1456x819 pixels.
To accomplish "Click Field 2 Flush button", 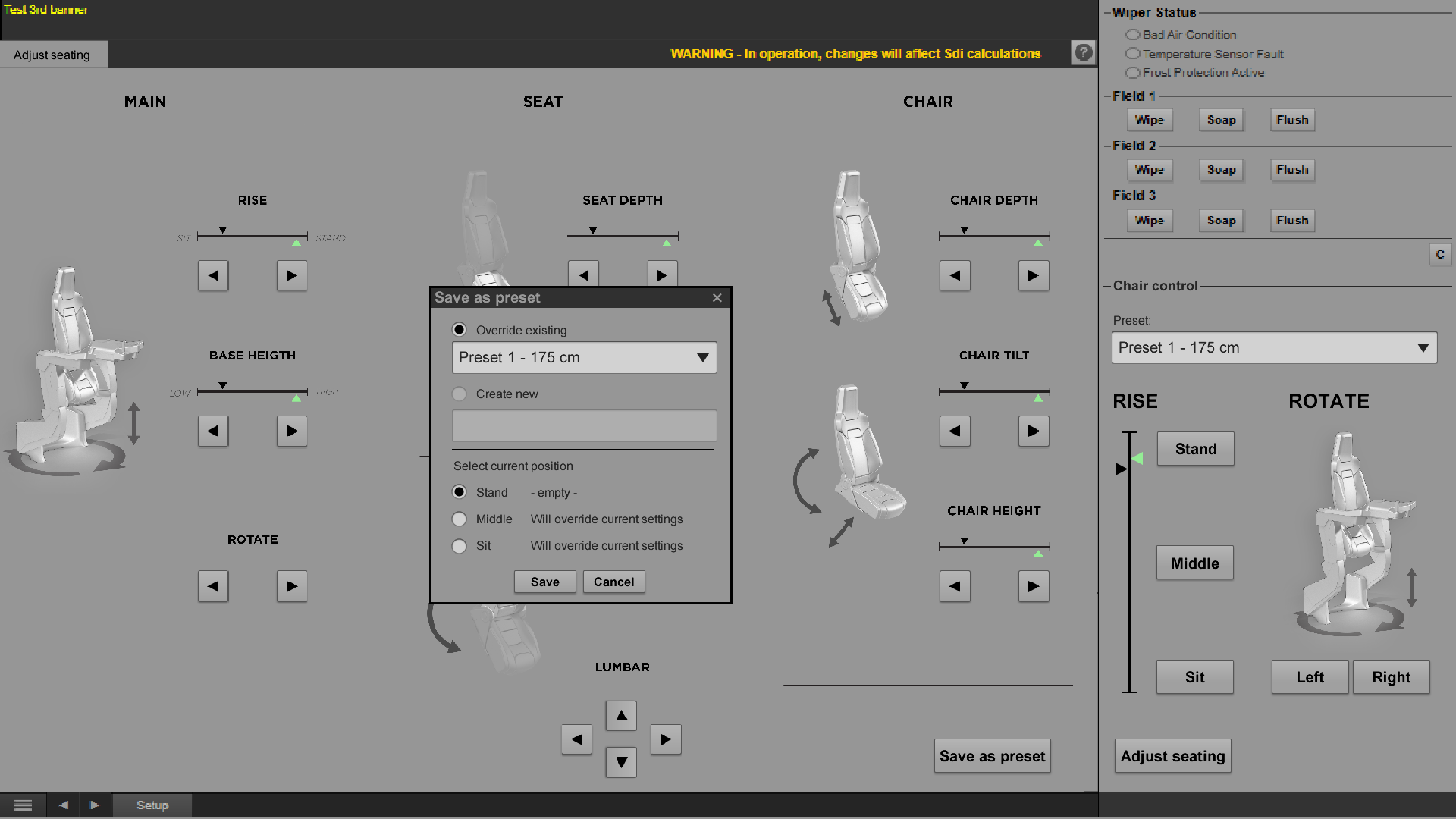I will (x=1292, y=170).
